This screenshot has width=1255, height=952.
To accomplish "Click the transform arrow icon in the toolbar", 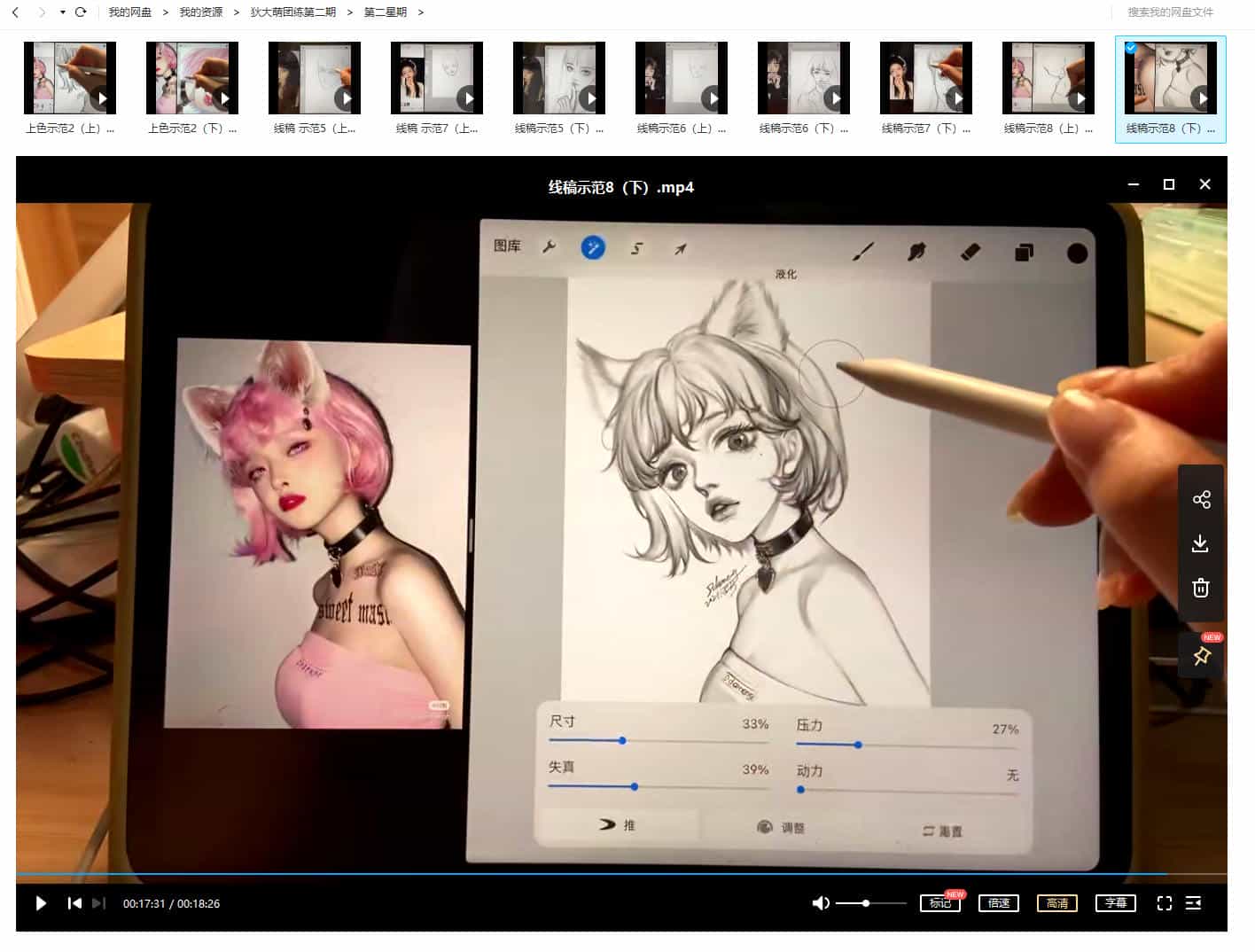I will pyautogui.click(x=679, y=249).
